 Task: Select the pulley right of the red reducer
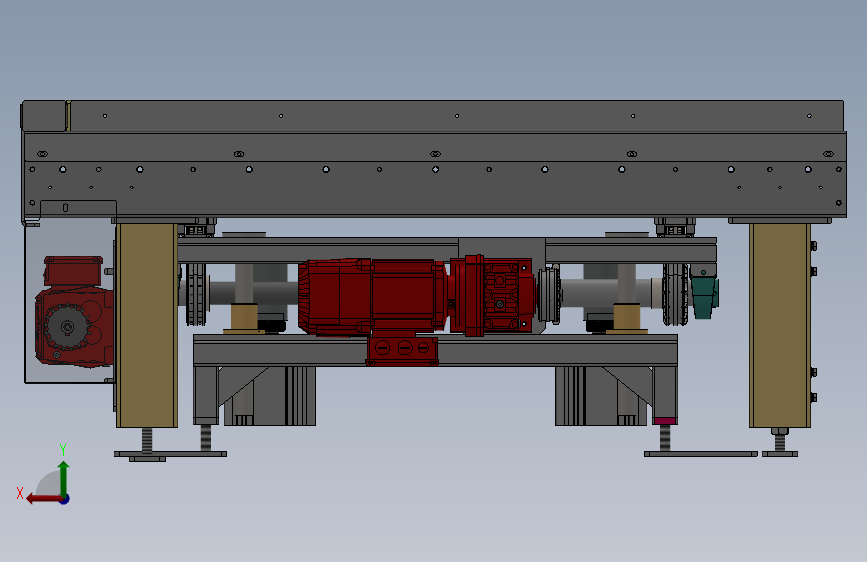(x=549, y=295)
